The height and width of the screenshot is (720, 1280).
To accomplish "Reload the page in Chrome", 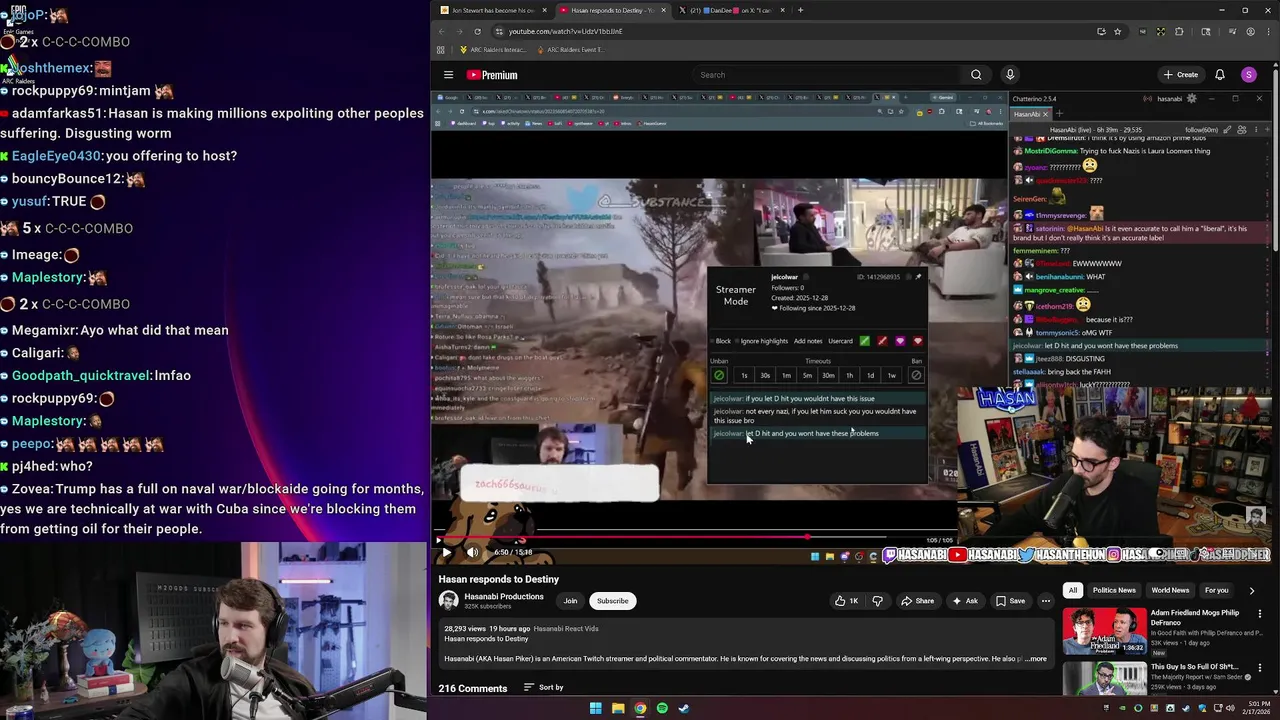I will pyautogui.click(x=477, y=31).
